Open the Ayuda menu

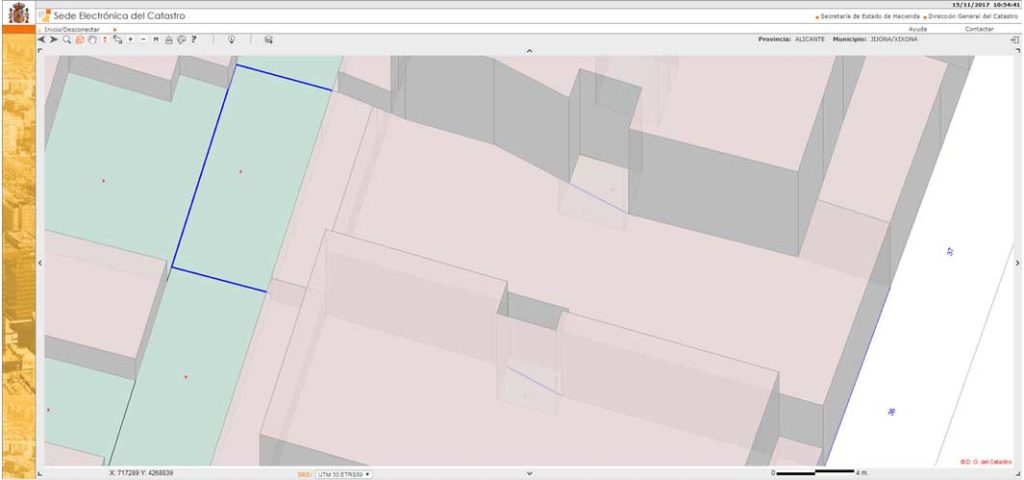click(x=916, y=29)
